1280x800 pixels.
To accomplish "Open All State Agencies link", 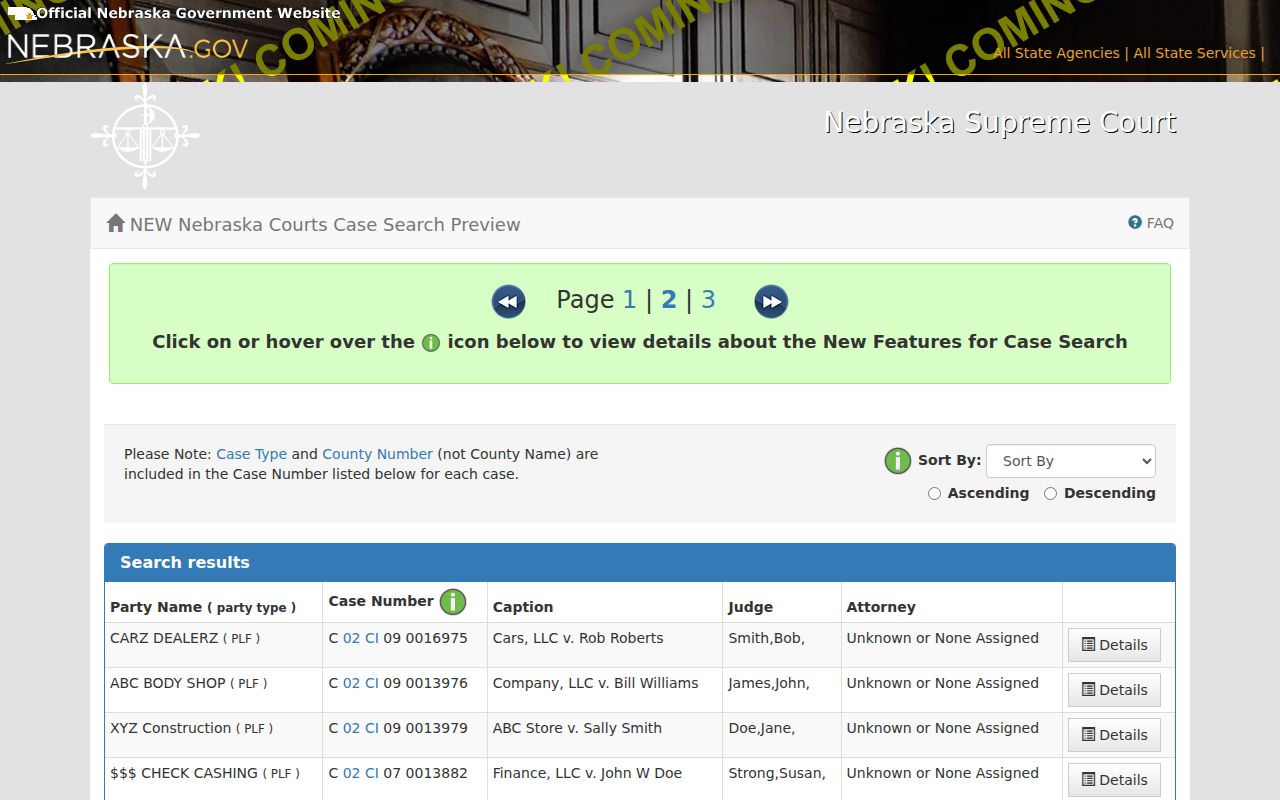I will click(1056, 53).
